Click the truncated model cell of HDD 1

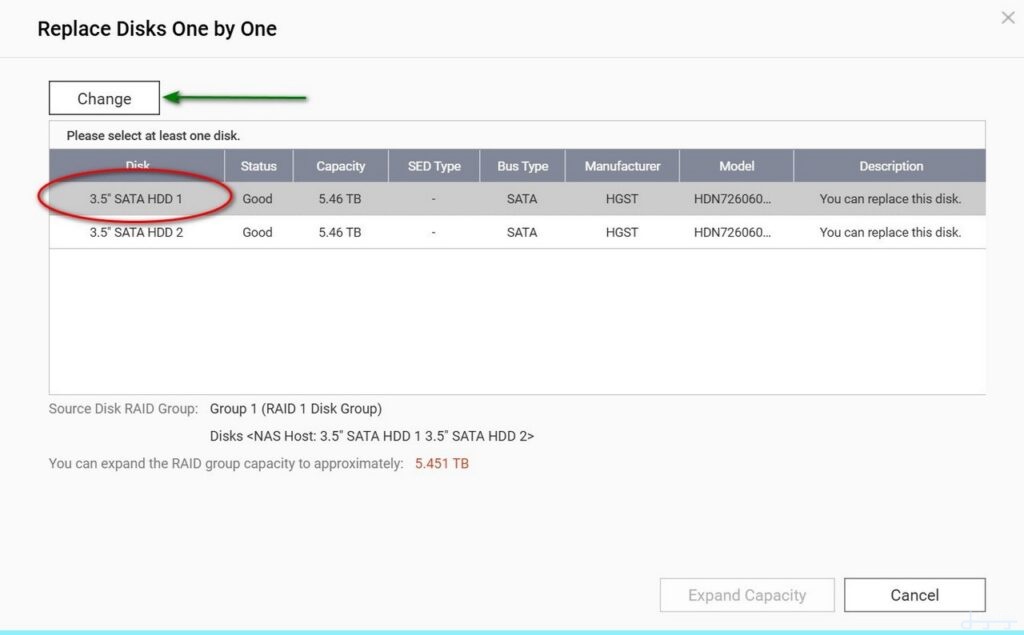tap(732, 199)
